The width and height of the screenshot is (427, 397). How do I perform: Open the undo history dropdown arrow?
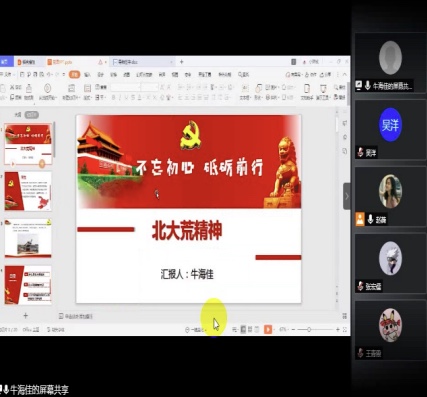pyautogui.click(x=53, y=74)
